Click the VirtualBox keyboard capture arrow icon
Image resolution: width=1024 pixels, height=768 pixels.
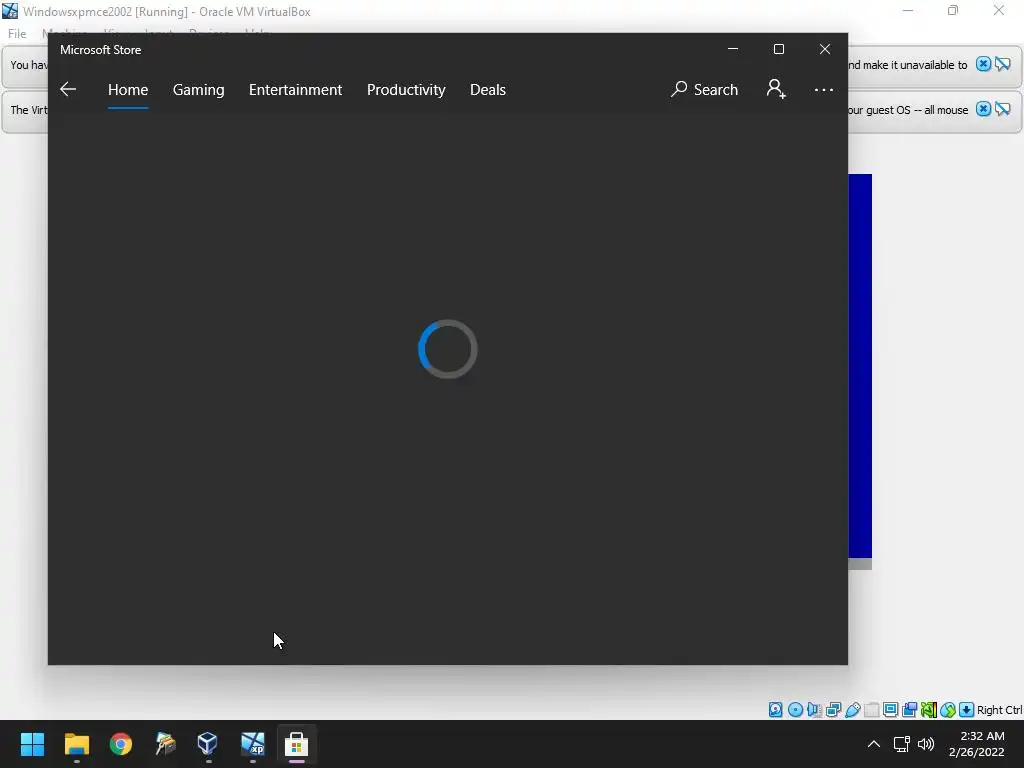[x=967, y=709]
